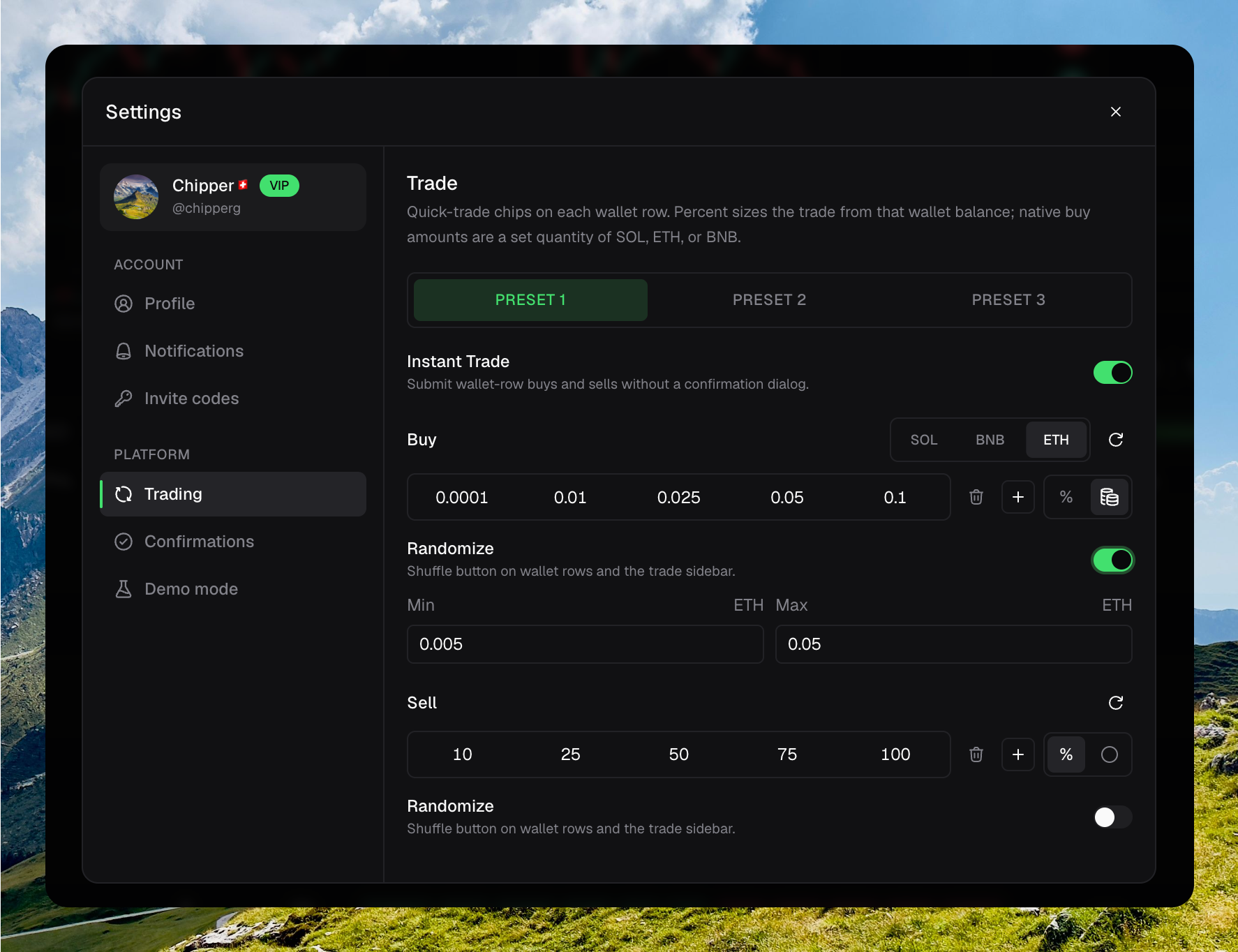Viewport: 1238px width, 952px height.
Task: Click the 75 sell percent chip
Action: coord(787,754)
